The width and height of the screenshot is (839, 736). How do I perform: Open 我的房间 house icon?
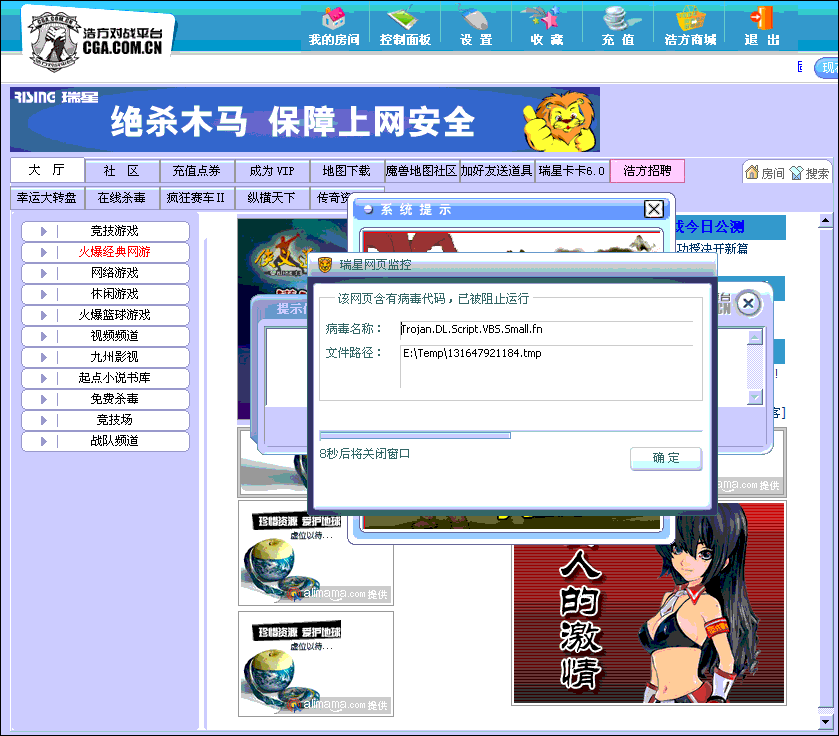334,19
